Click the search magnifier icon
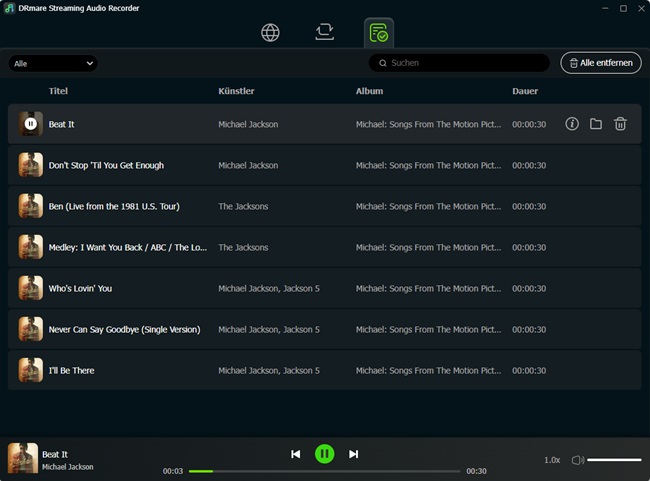Viewport: 650px width, 481px height. pyautogui.click(x=383, y=63)
